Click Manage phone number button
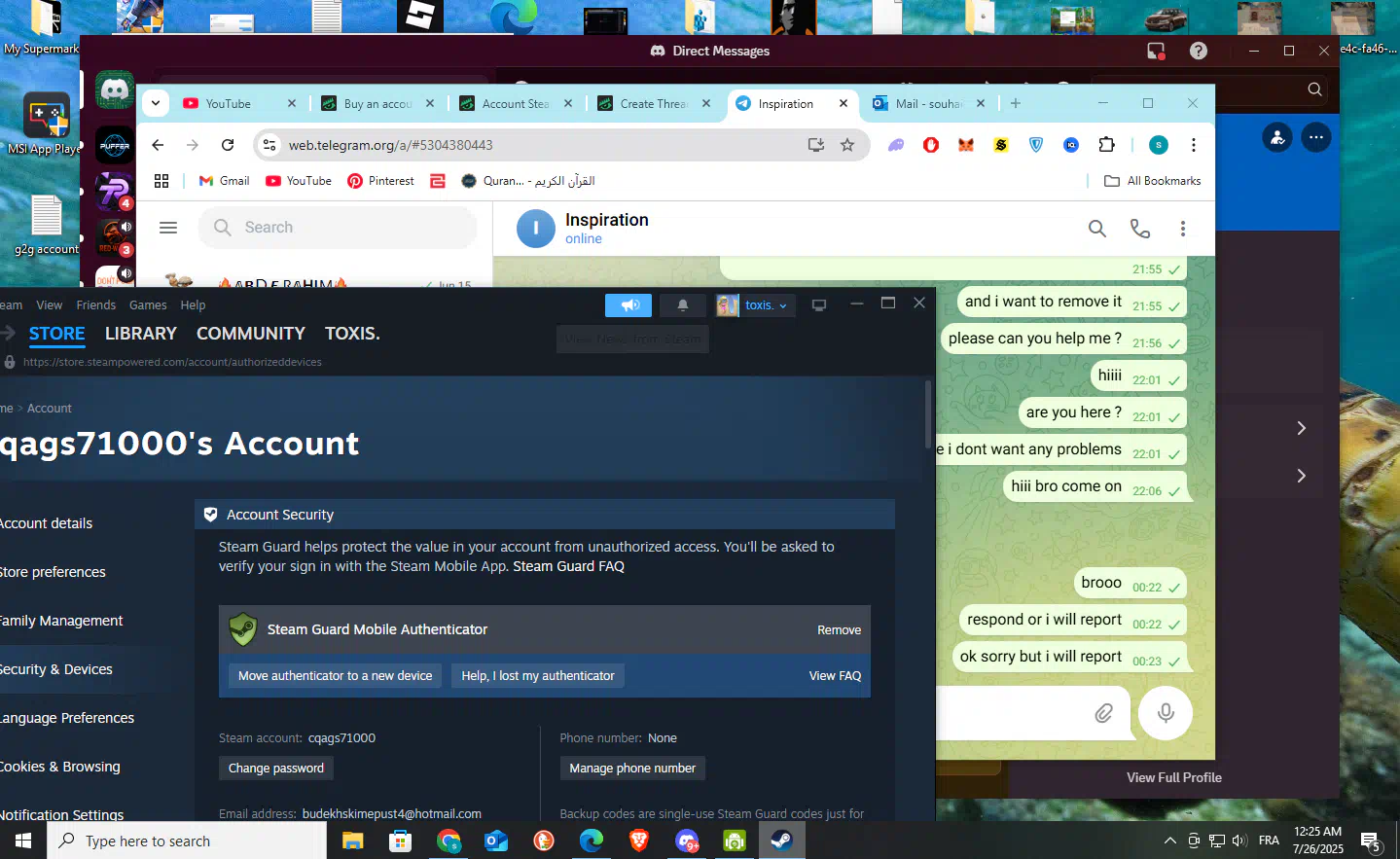The image size is (1400, 859). click(632, 769)
